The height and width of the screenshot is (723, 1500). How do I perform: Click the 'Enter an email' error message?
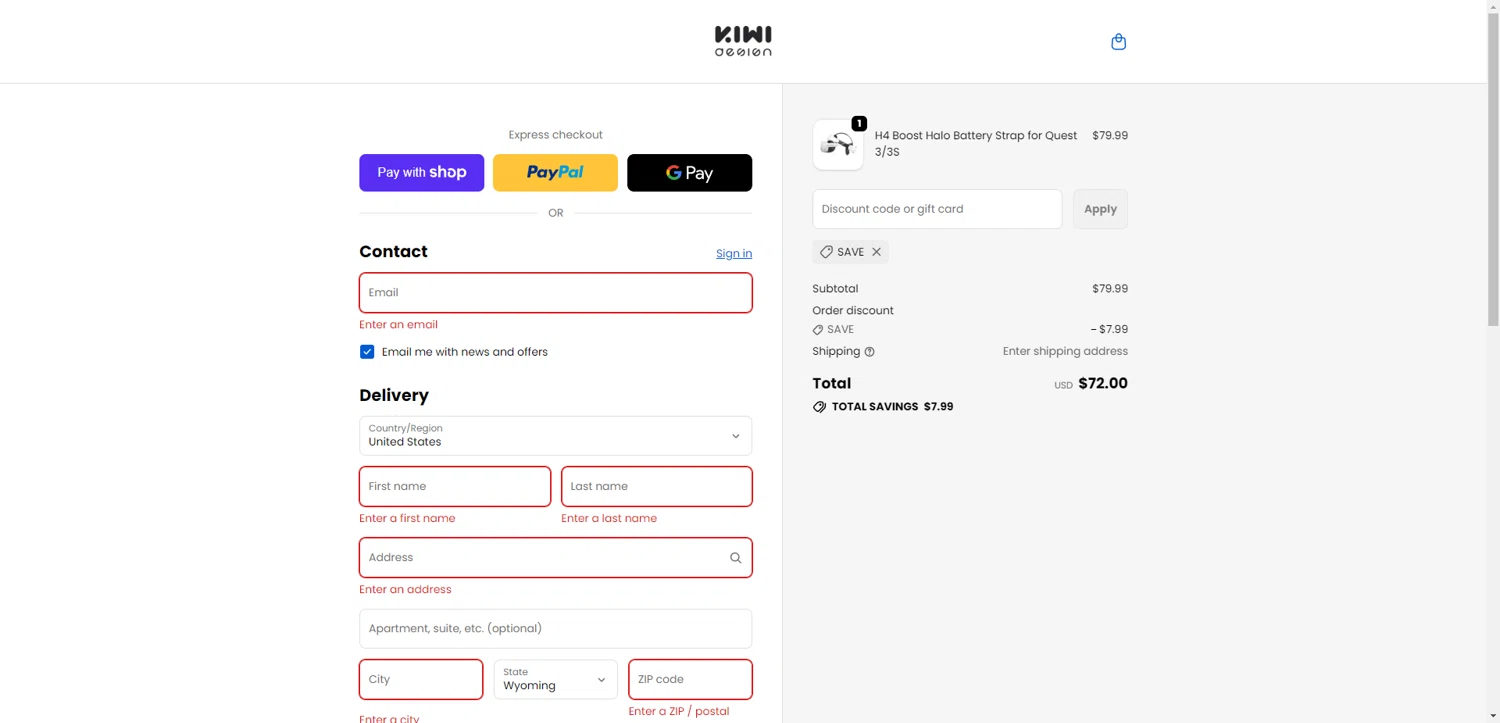click(398, 324)
